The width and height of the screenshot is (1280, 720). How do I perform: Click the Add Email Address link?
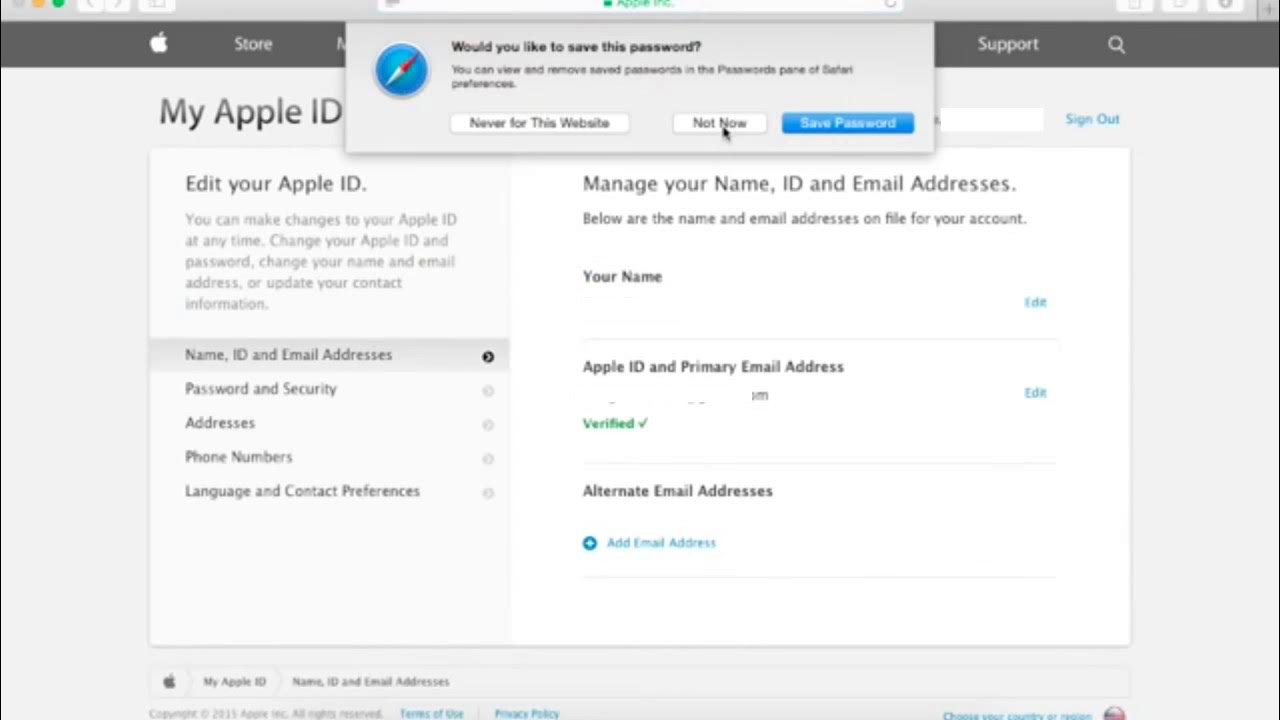661,543
